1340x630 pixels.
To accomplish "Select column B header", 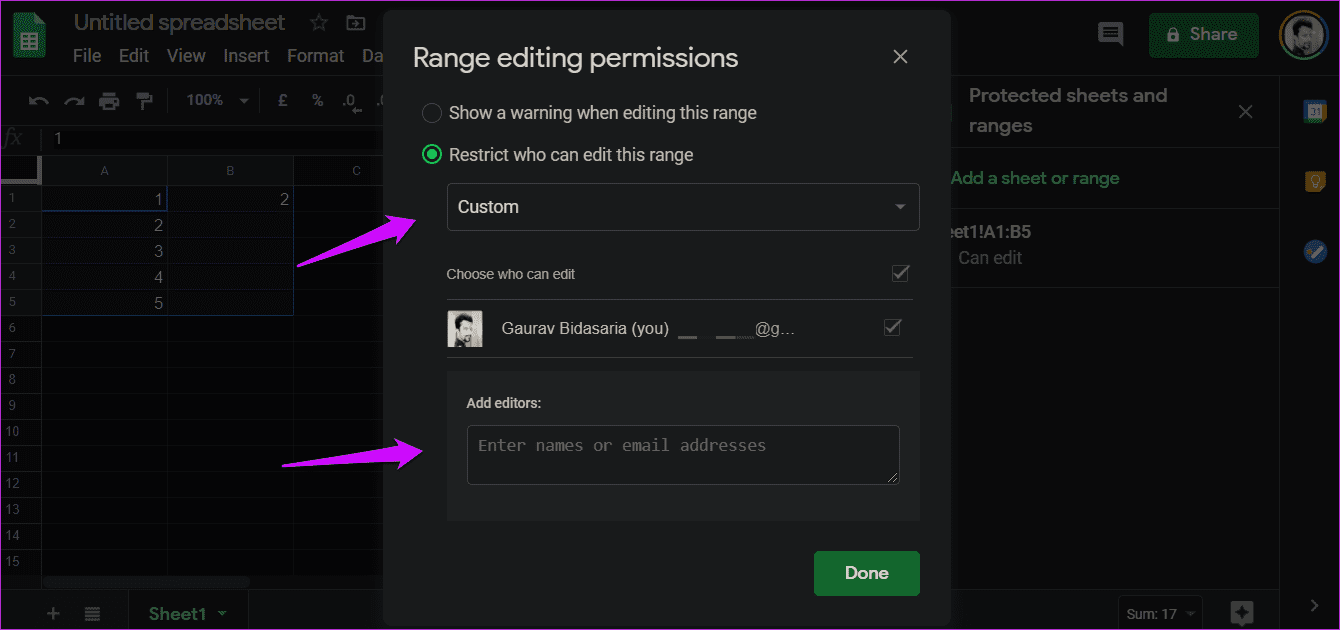I will point(230,171).
